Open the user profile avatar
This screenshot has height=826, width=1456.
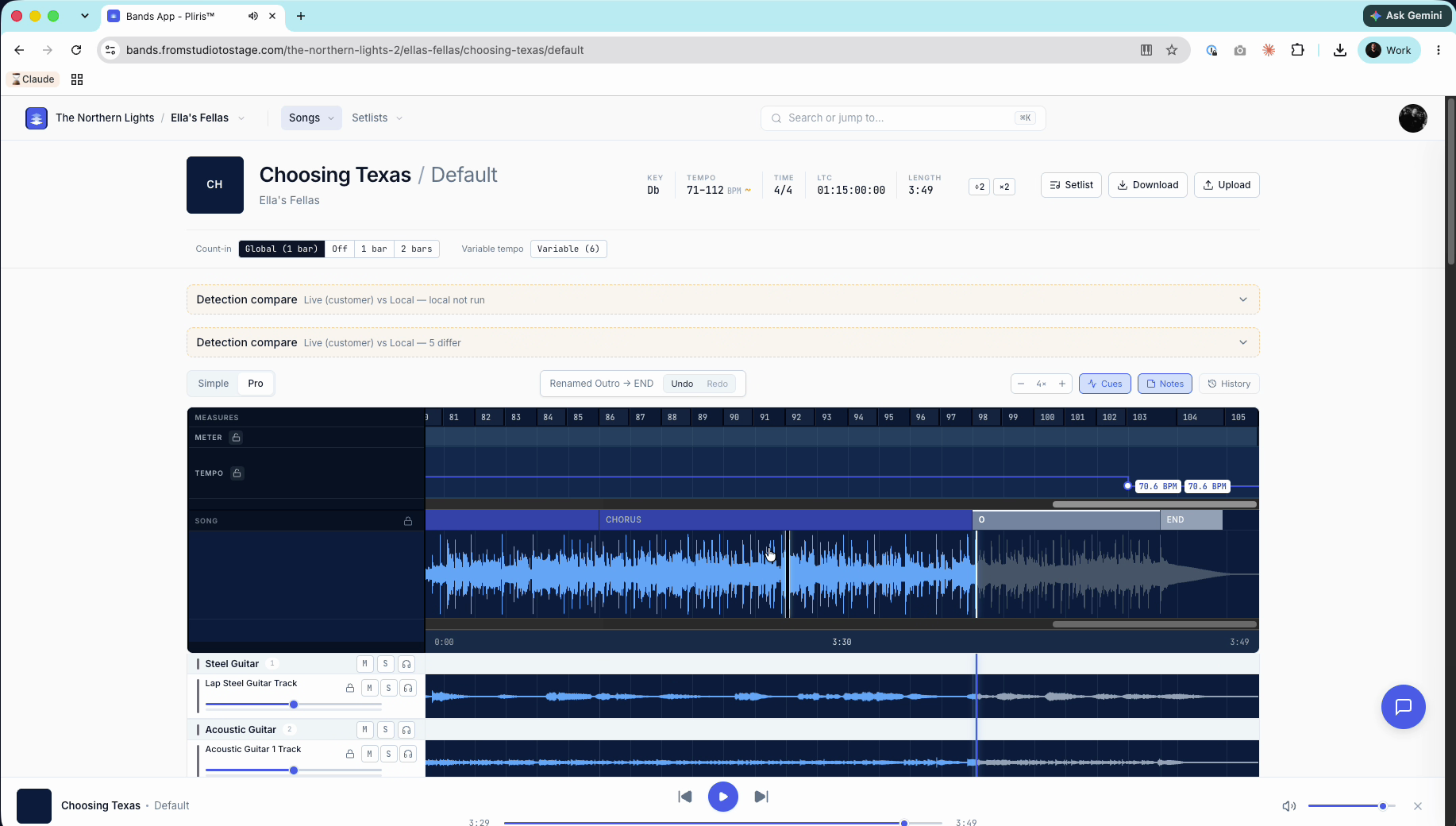point(1413,118)
